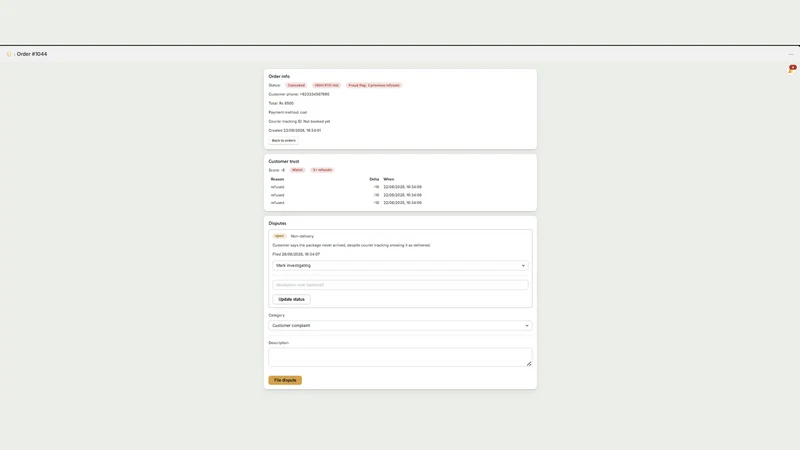Click the Reason column header
800x450 pixels.
(x=278, y=179)
